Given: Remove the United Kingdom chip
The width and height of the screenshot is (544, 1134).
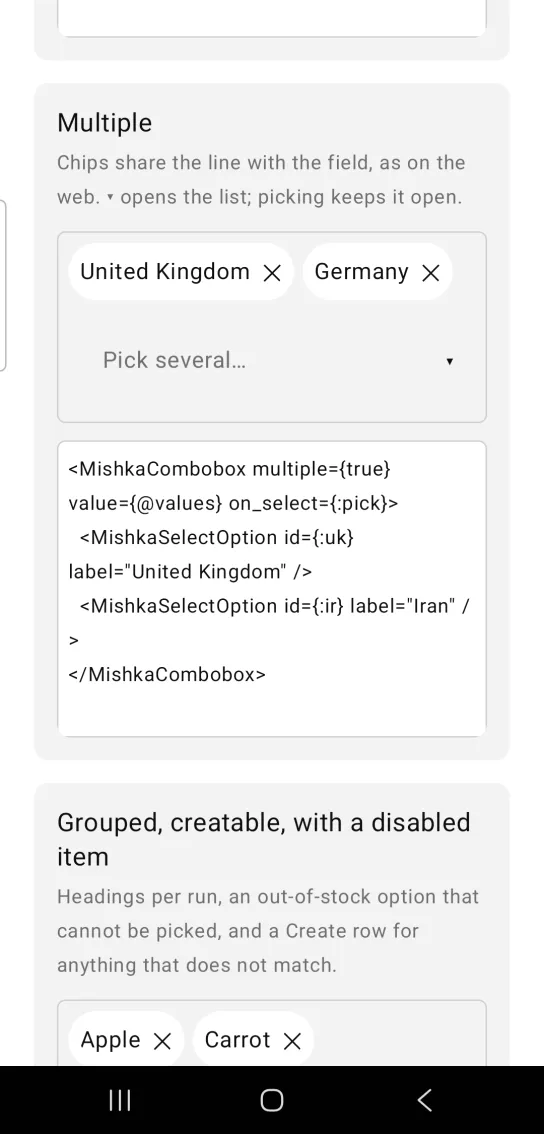Looking at the screenshot, I should (x=272, y=273).
